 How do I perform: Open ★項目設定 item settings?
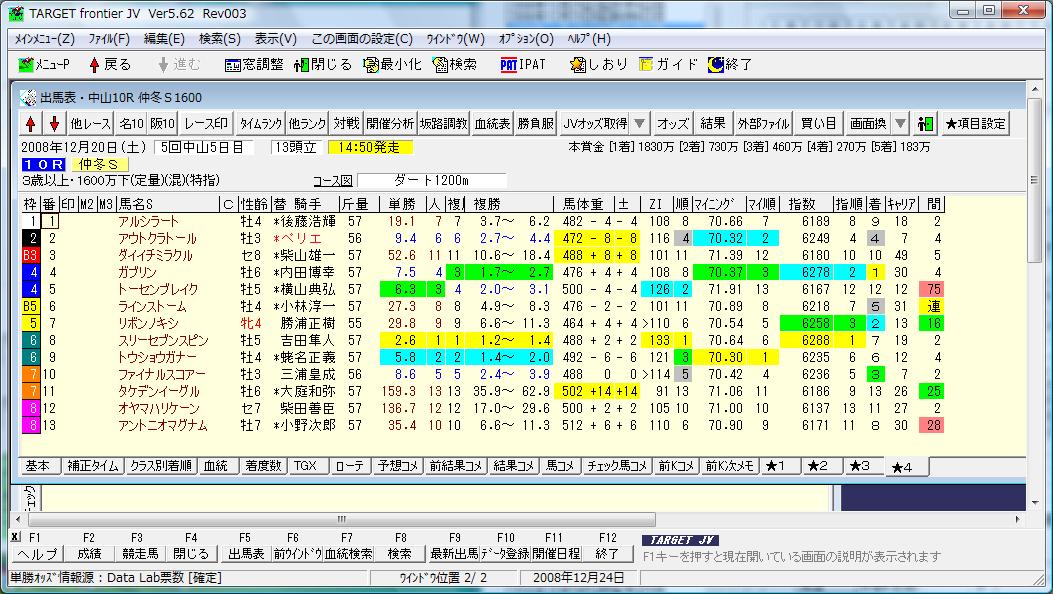pyautogui.click(x=976, y=123)
